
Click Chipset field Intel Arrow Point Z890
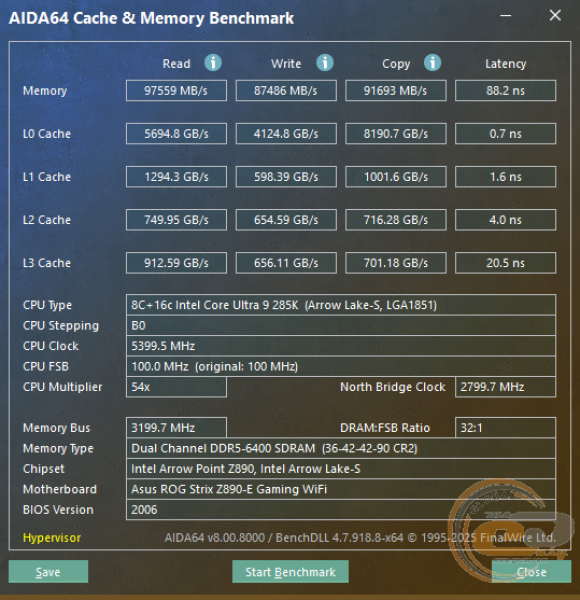point(341,469)
